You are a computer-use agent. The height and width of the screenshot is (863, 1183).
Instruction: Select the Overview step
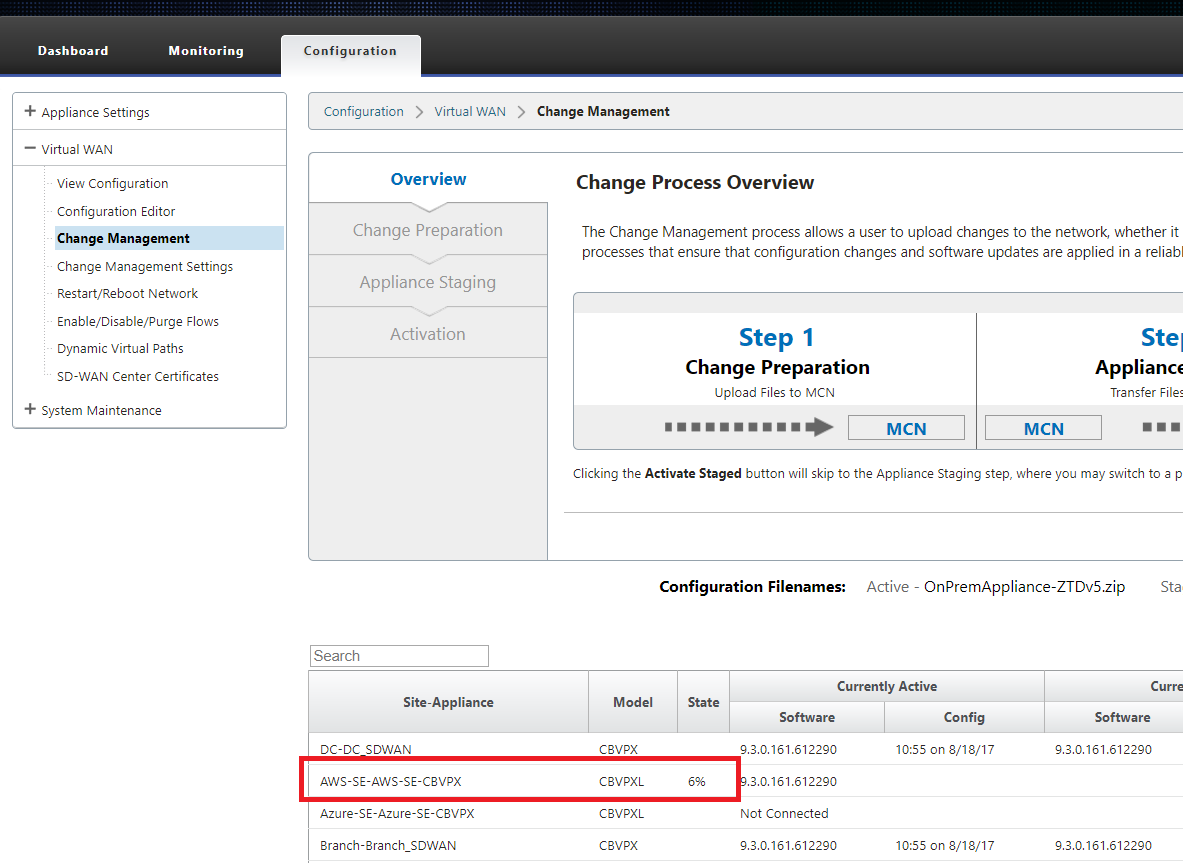point(428,180)
